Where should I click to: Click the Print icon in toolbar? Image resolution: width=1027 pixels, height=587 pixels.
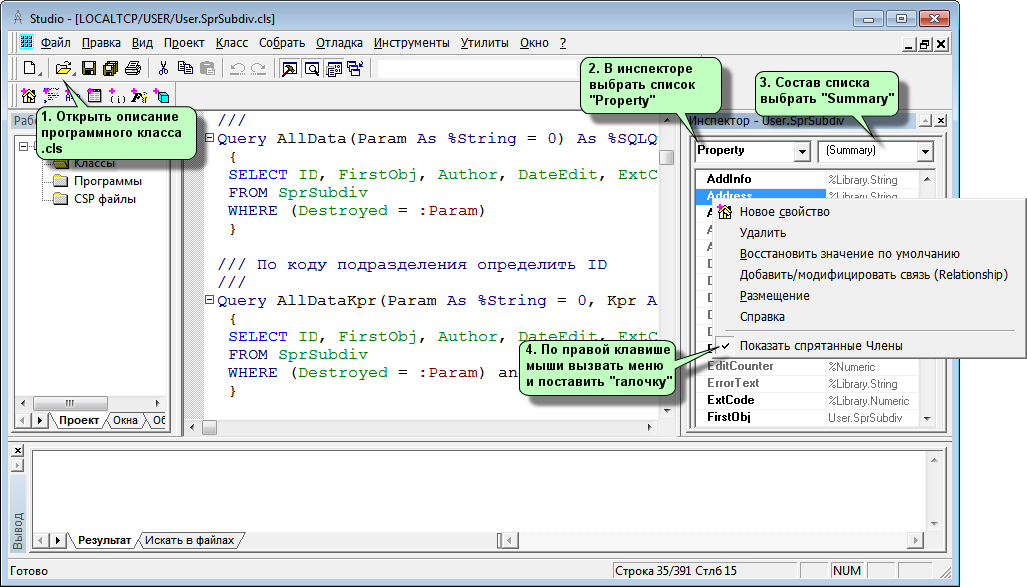(x=132, y=69)
